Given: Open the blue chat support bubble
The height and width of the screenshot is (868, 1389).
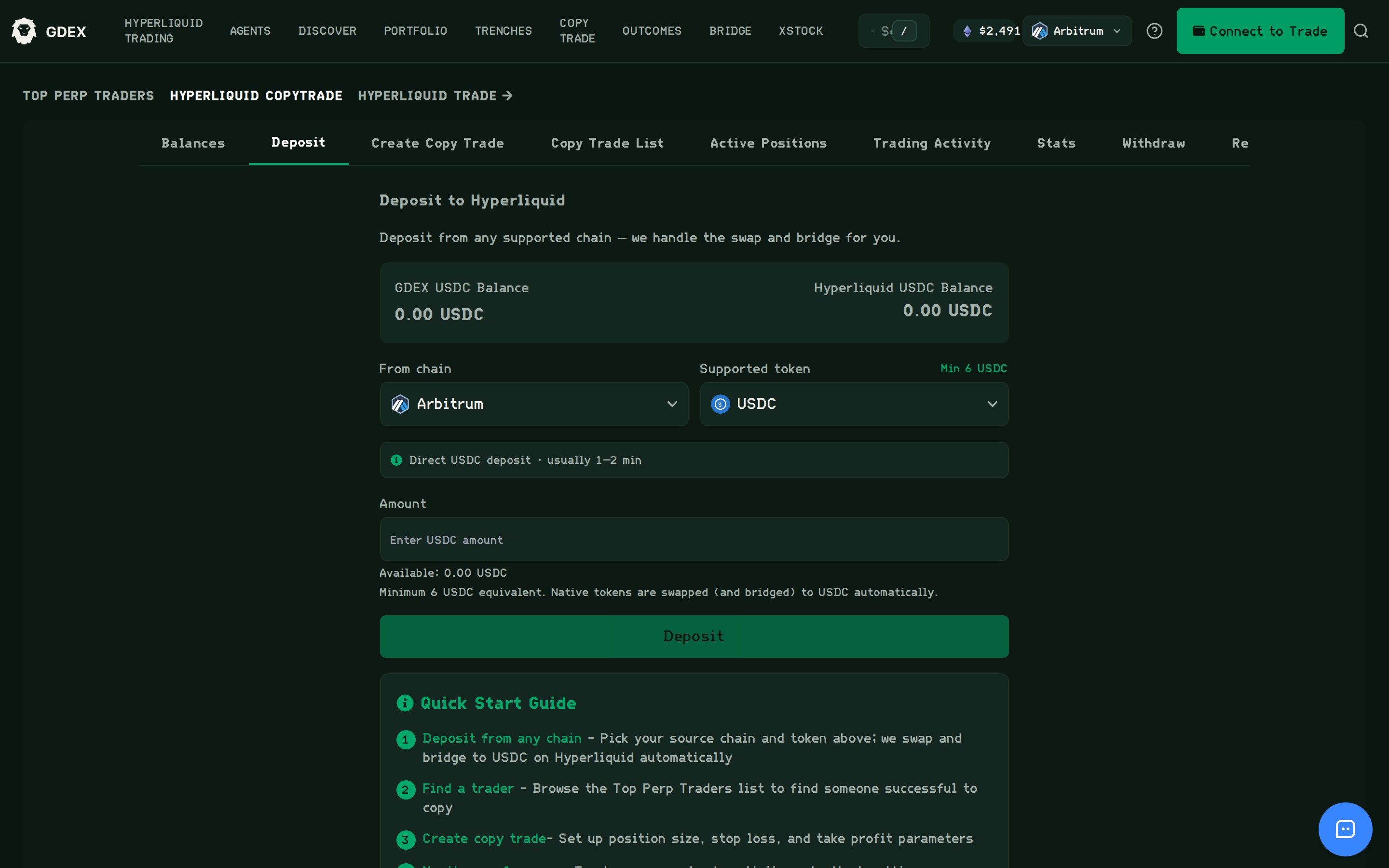Looking at the screenshot, I should pyautogui.click(x=1345, y=829).
